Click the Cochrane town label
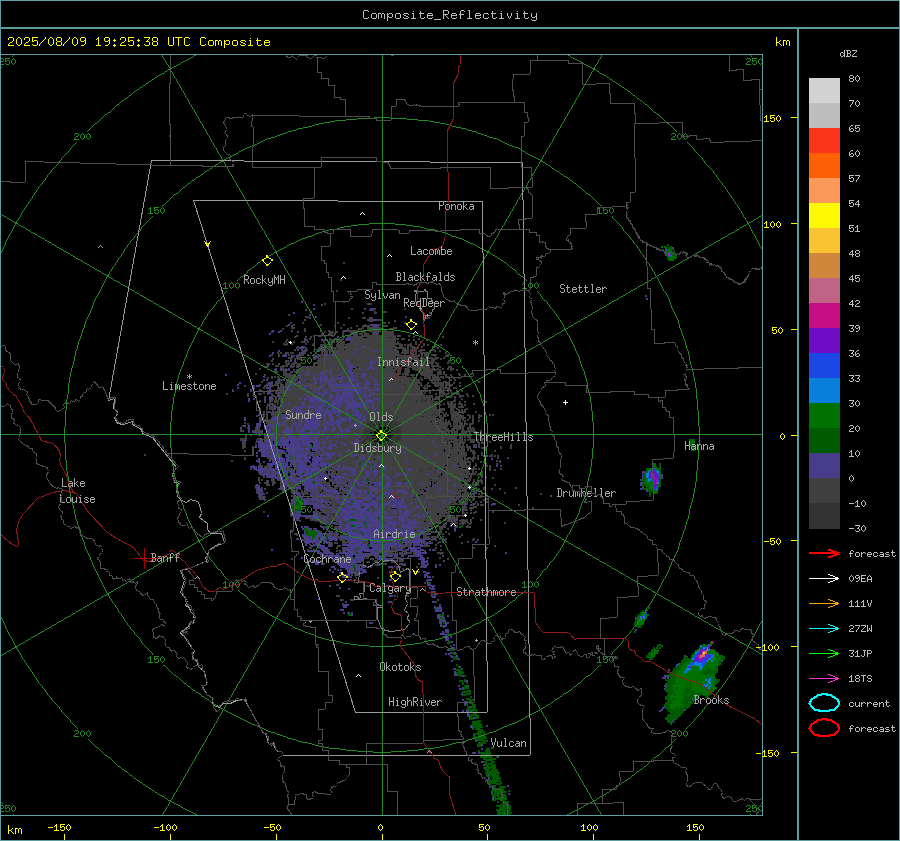The width and height of the screenshot is (900, 841). (x=327, y=559)
